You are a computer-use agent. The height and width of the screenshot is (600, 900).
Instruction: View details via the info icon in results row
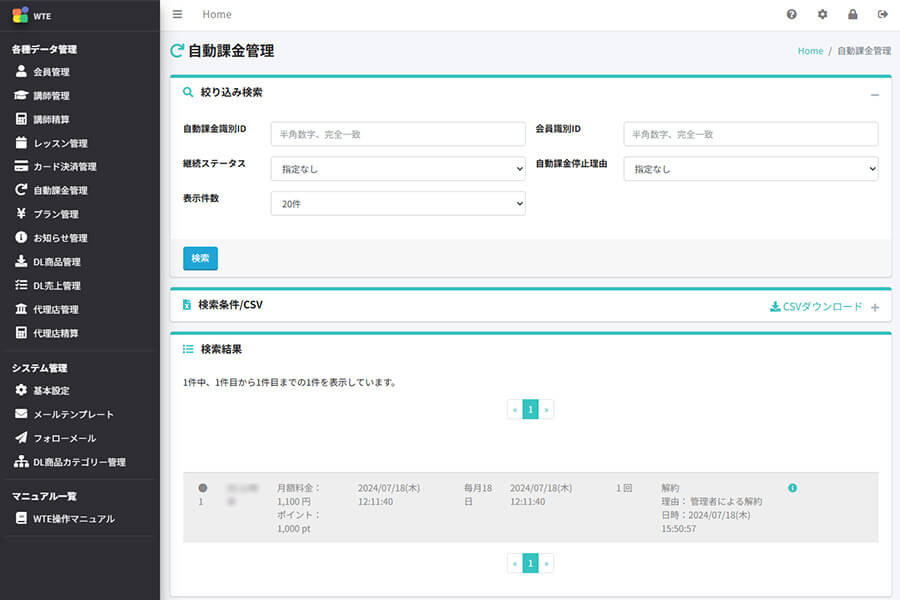(793, 487)
